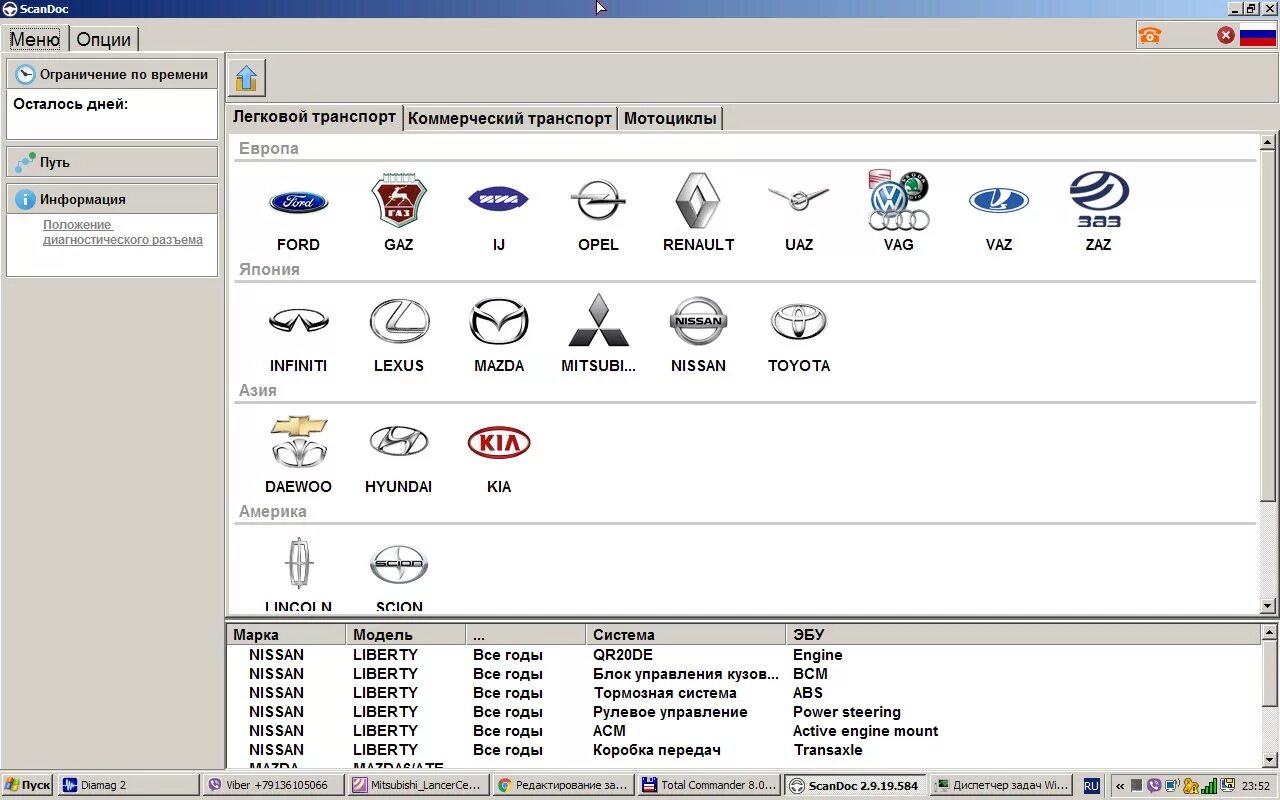Viewport: 1280px width, 800px height.
Task: Switch to Коммерческий транспорт tab
Action: pyautogui.click(x=509, y=118)
